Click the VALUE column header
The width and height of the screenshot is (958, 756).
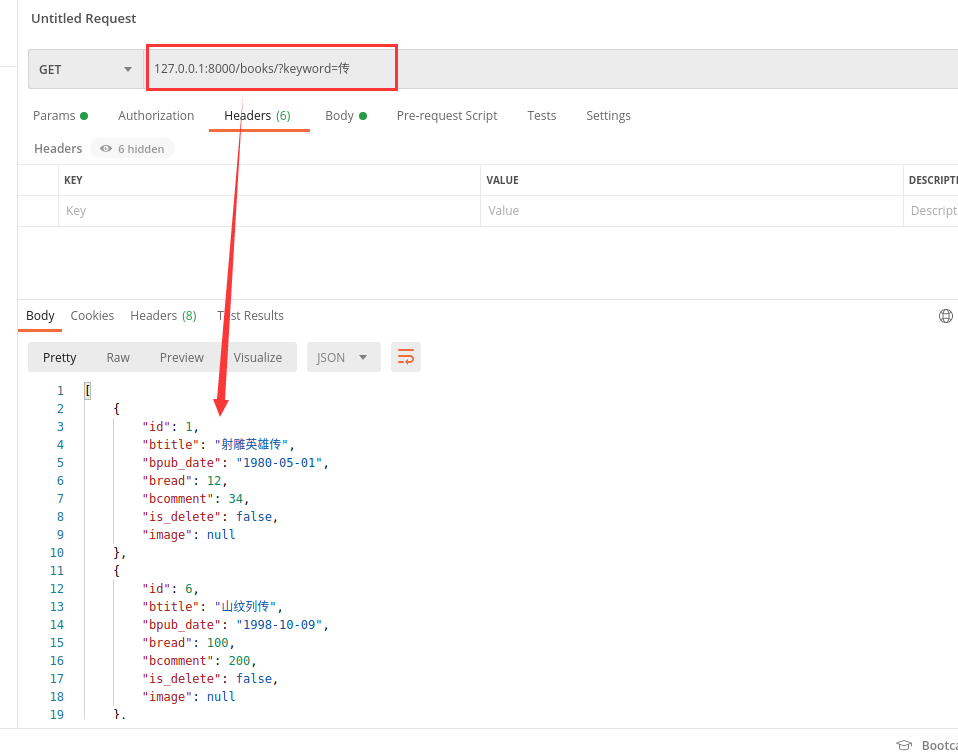click(x=502, y=180)
